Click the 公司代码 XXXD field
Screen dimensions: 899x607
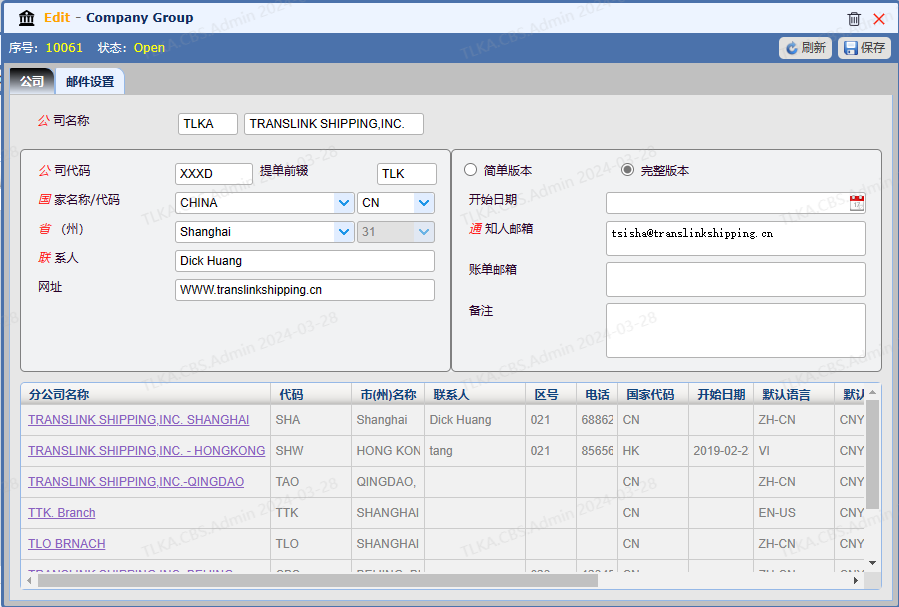click(214, 174)
